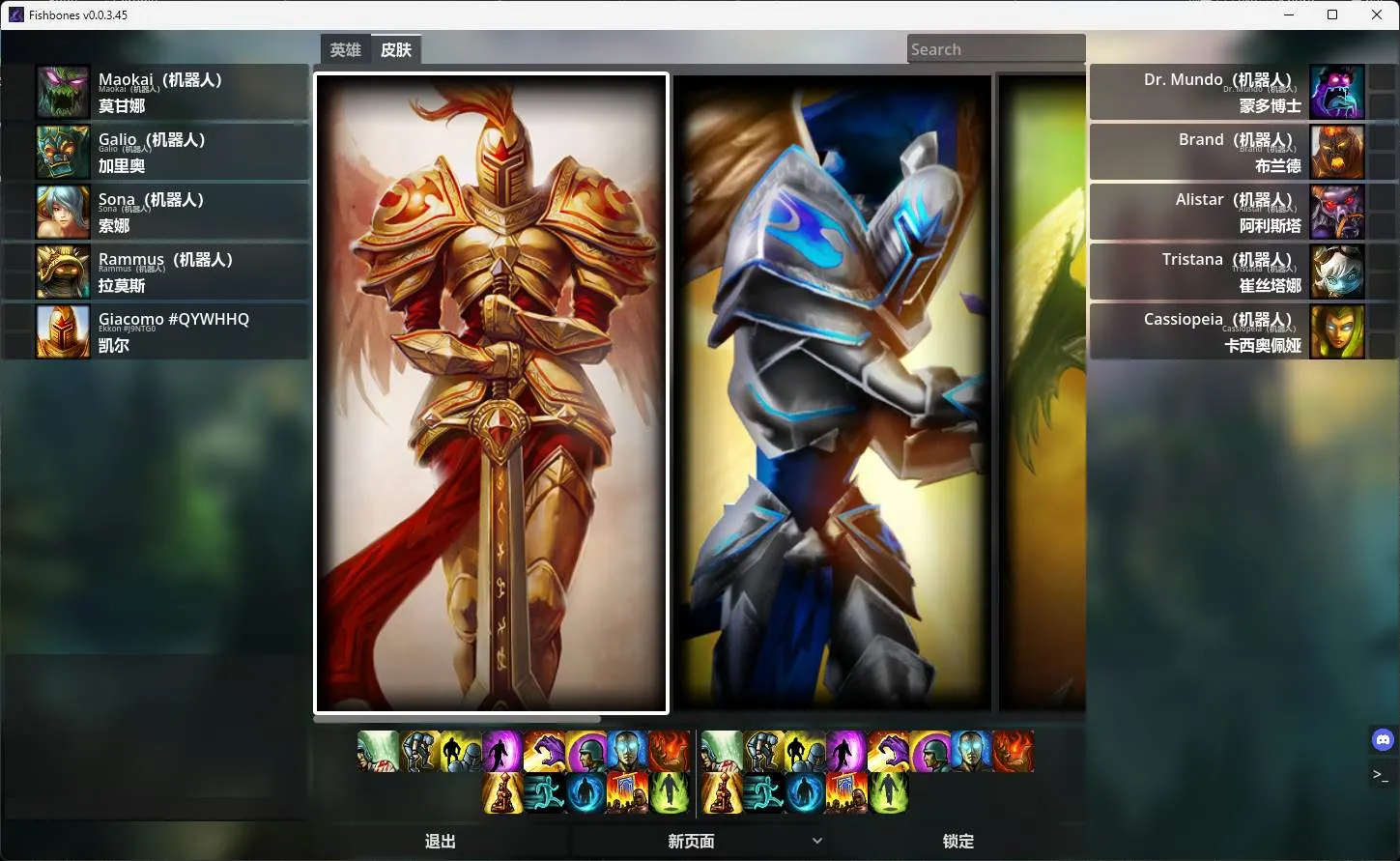Select purple Teleport spell in left spell set
This screenshot has height=861, width=1400.
502,751
